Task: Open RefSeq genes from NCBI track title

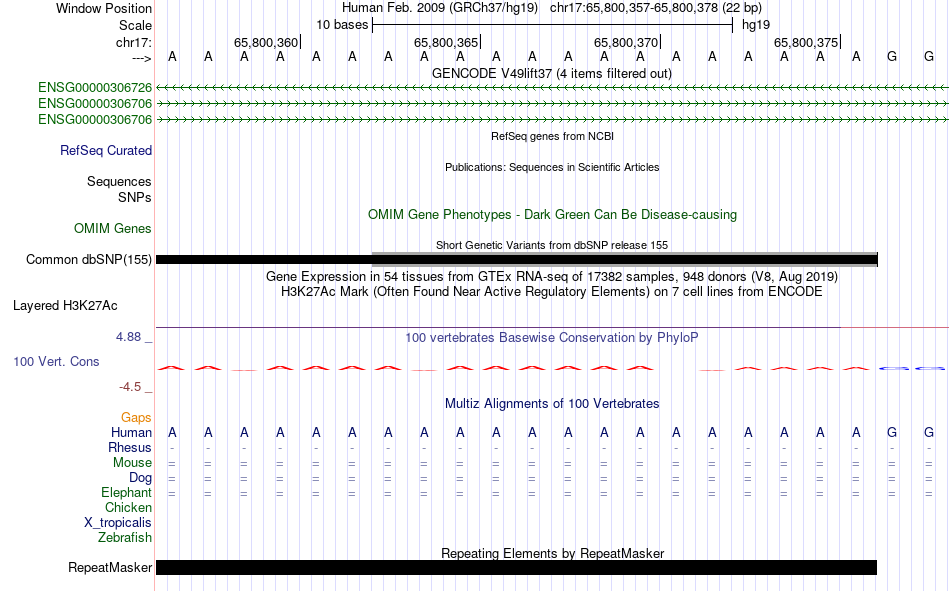Action: tap(552, 136)
